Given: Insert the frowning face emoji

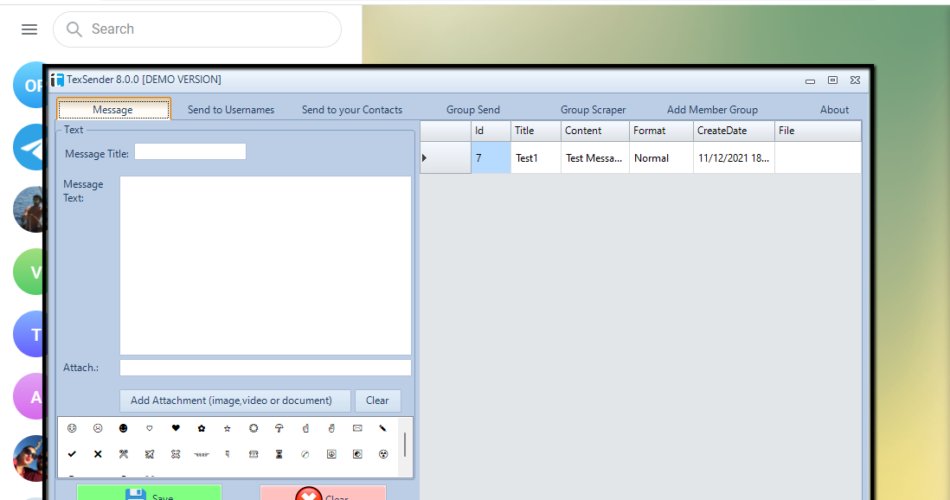Looking at the screenshot, I should pyautogui.click(x=98, y=428).
